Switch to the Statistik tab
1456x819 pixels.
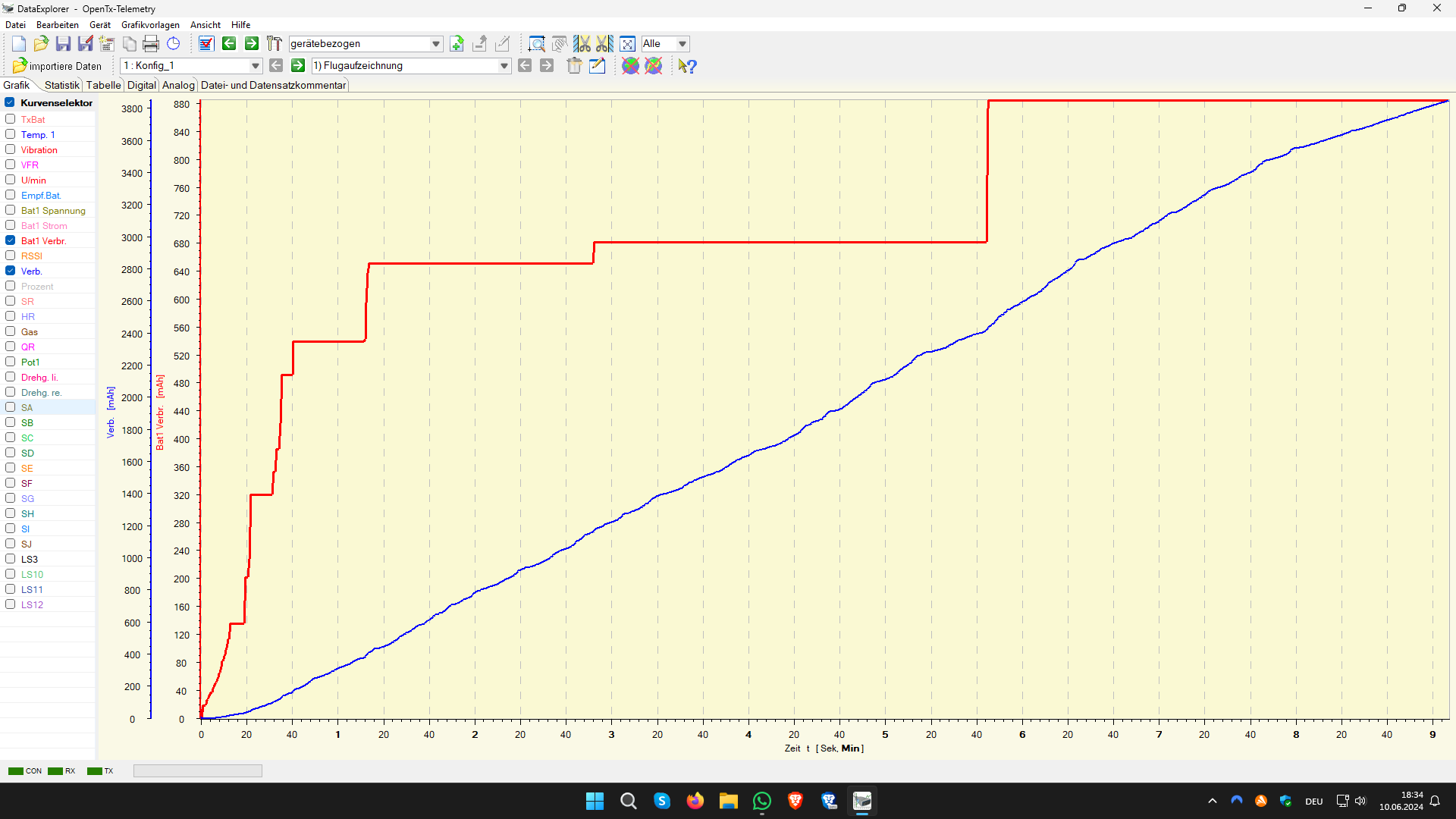[x=61, y=85]
